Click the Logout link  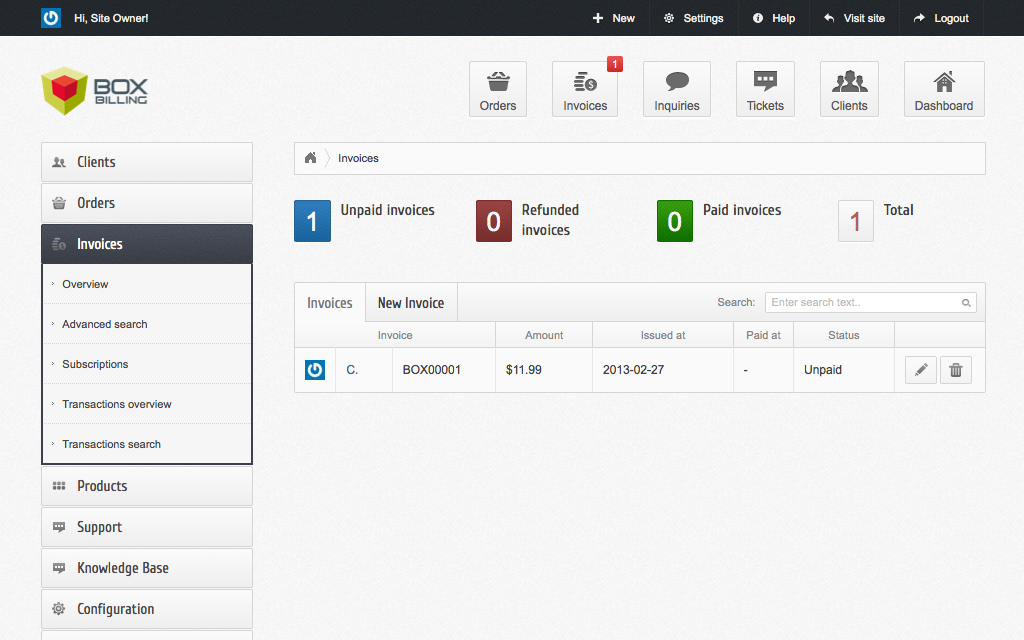(x=941, y=18)
